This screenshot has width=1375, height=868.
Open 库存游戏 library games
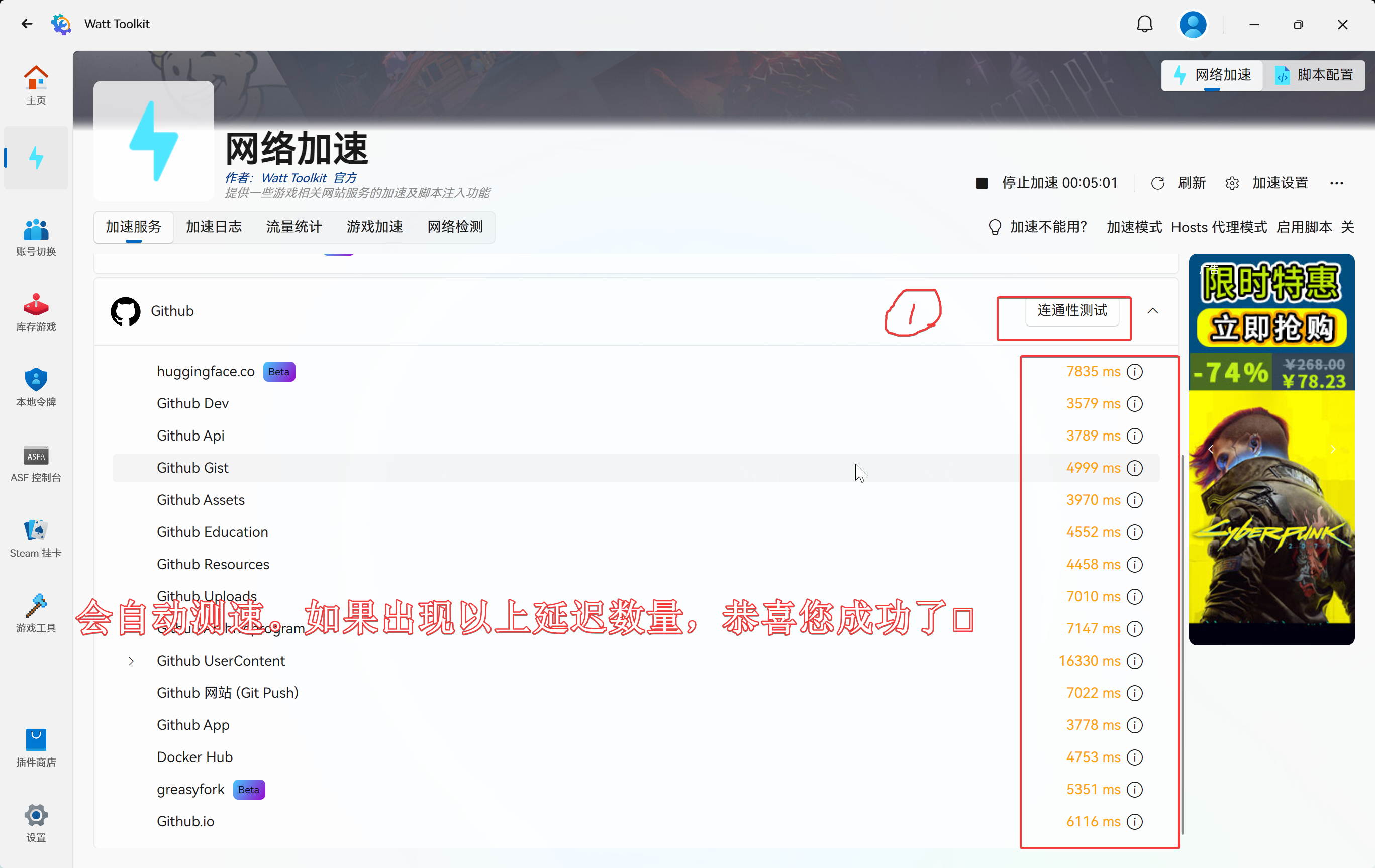[36, 312]
